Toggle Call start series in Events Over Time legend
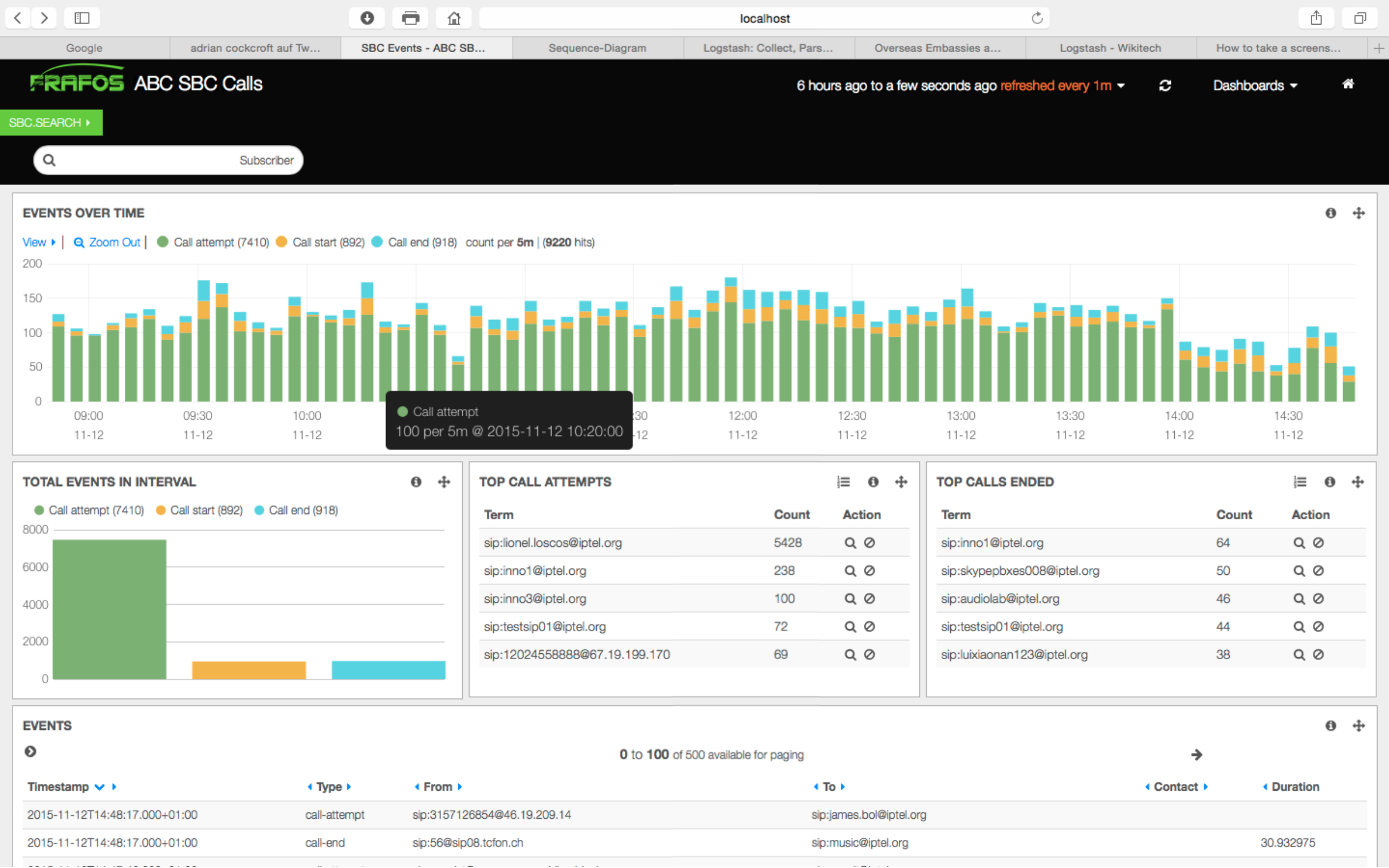 click(x=320, y=242)
